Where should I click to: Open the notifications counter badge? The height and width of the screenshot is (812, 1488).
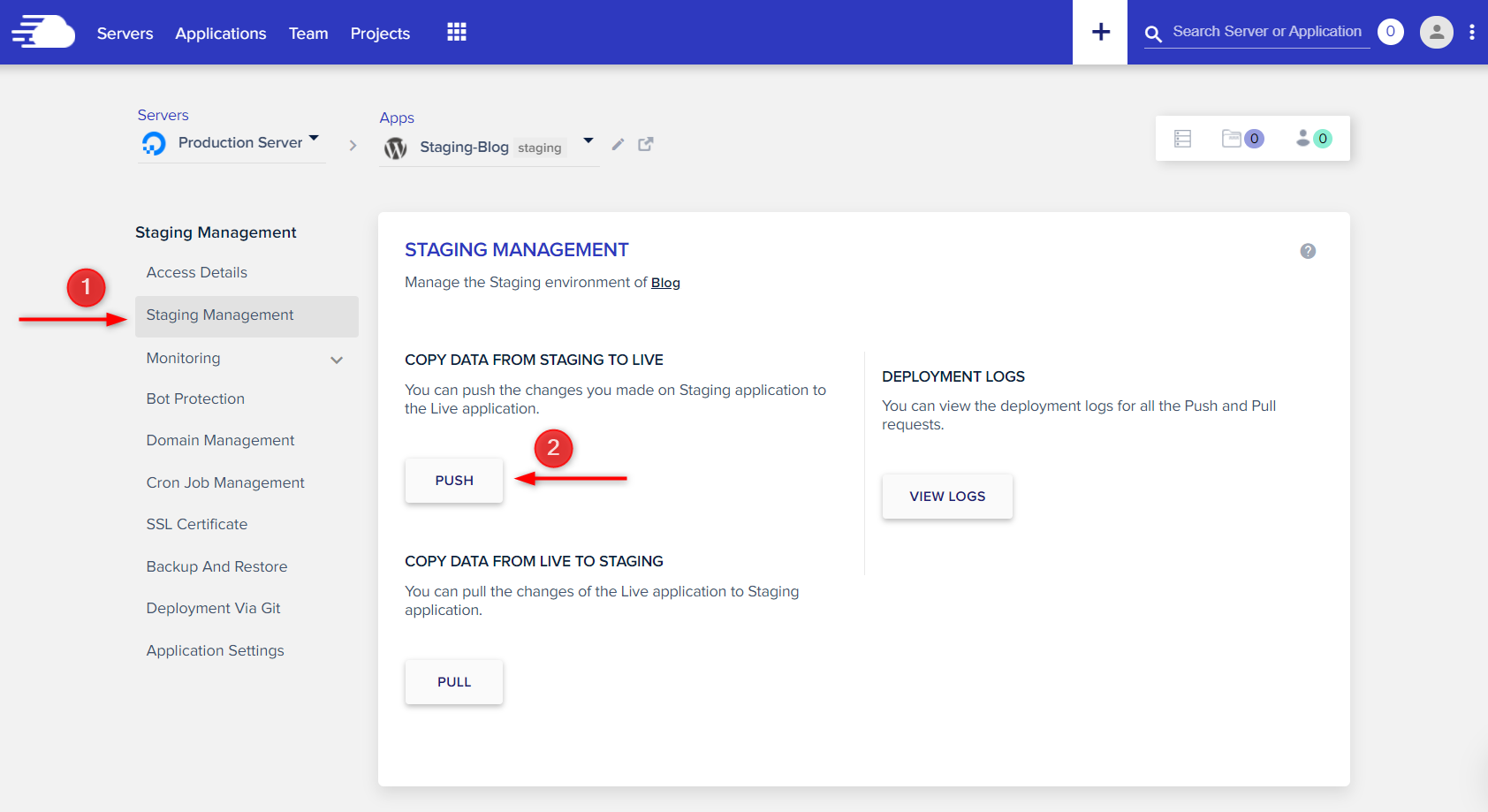pyautogui.click(x=1390, y=32)
